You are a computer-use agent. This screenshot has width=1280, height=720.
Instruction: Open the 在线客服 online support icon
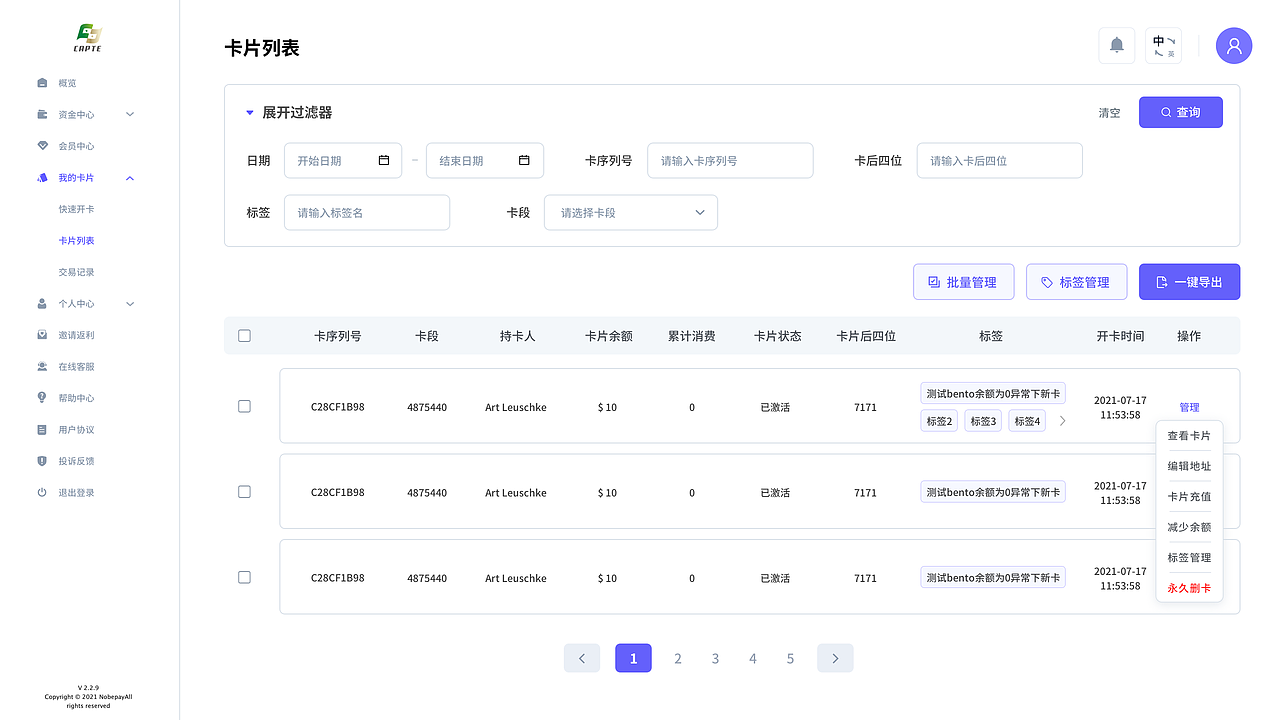pyautogui.click(x=40, y=365)
